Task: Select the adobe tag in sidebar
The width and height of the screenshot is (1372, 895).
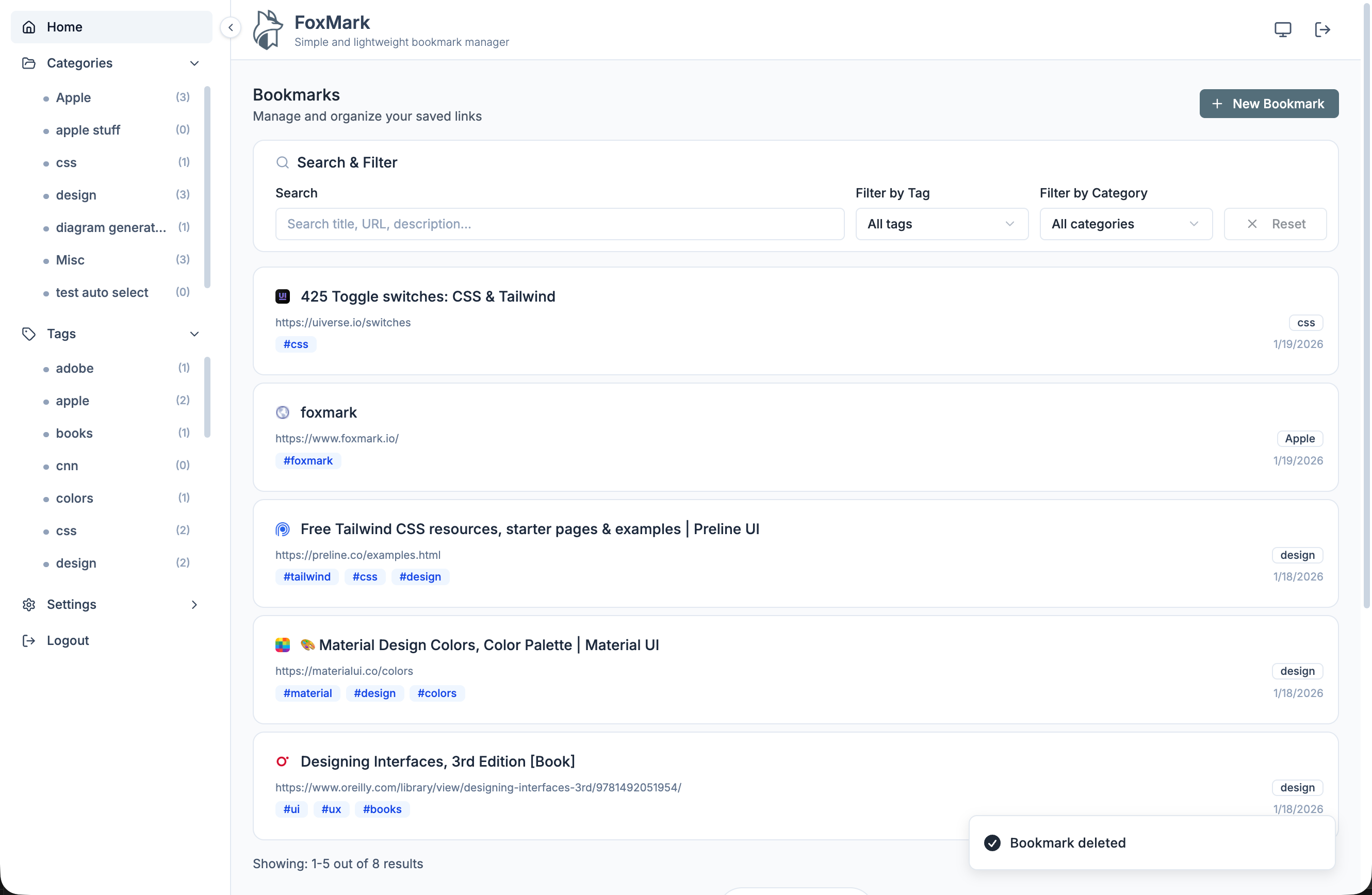Action: click(x=74, y=368)
